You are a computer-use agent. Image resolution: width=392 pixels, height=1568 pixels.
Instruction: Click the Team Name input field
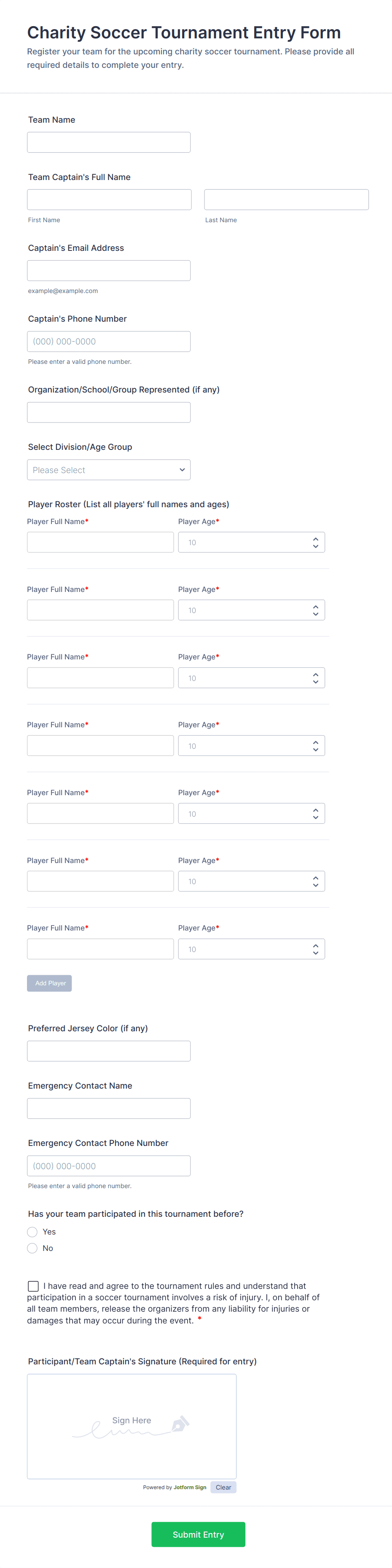click(x=109, y=143)
